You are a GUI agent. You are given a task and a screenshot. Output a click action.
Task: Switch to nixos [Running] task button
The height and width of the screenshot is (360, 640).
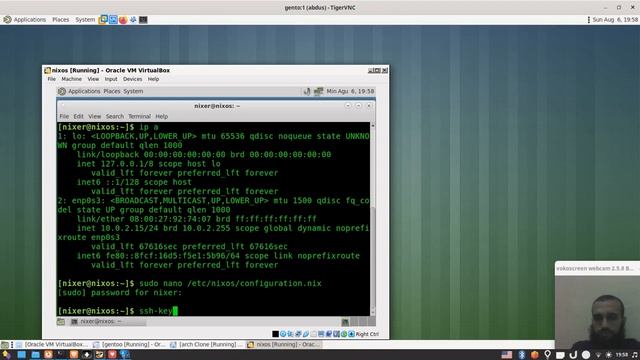(x=283, y=344)
